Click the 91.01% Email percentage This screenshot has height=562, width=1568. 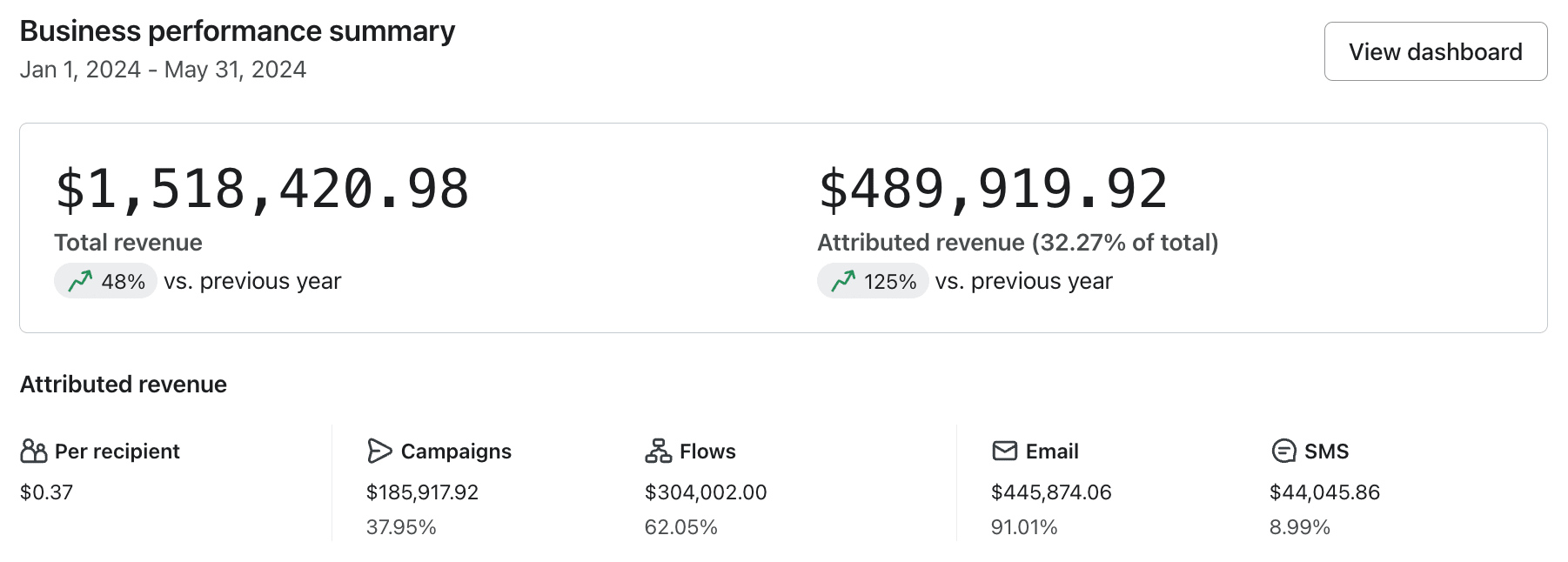coord(1024,527)
